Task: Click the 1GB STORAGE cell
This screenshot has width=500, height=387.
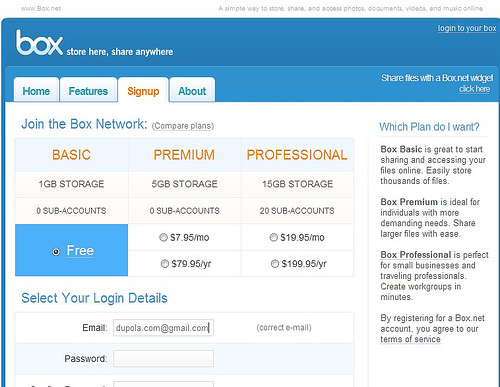Action: (71, 184)
